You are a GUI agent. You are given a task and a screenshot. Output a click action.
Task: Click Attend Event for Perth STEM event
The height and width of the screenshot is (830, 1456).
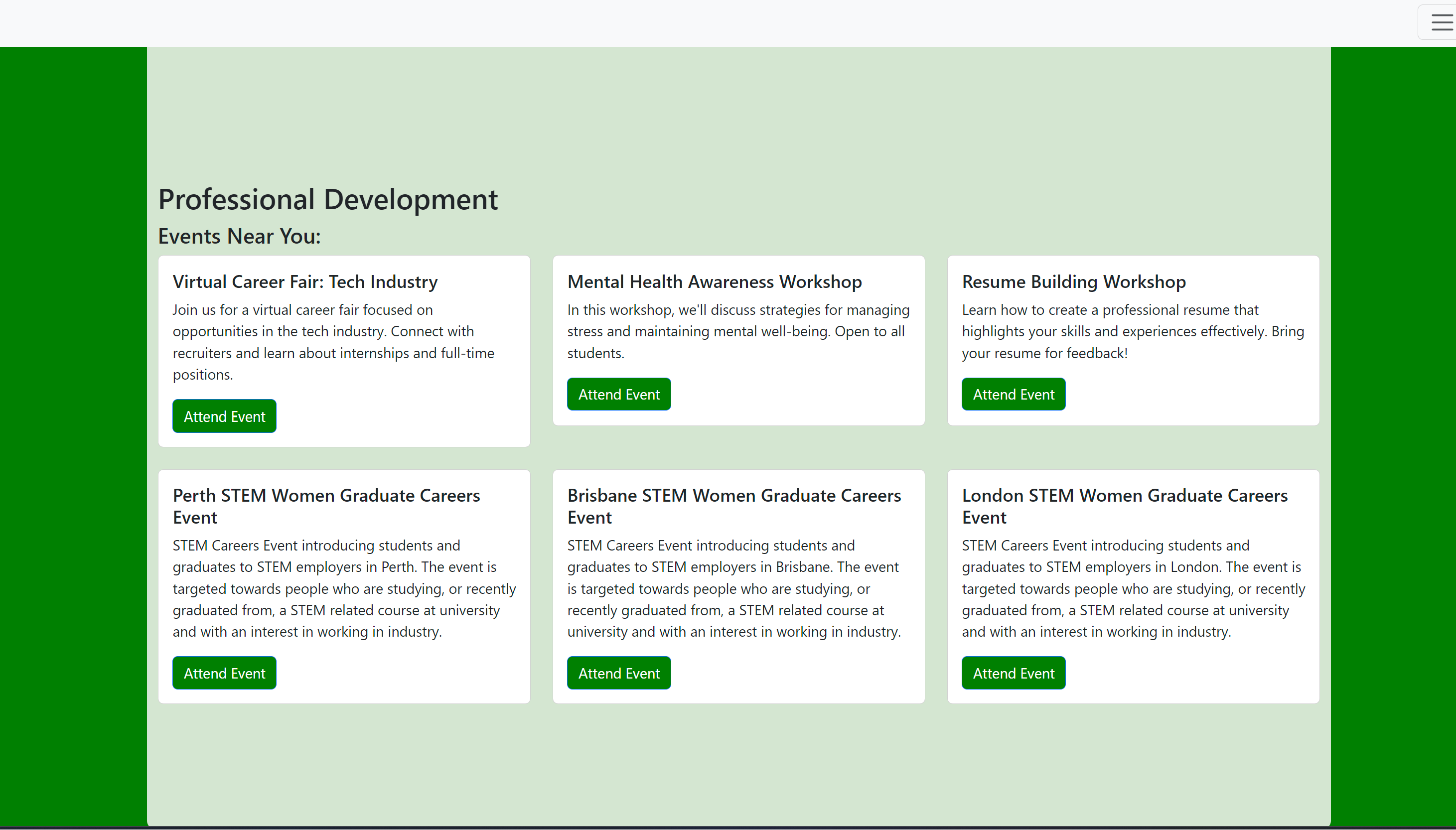click(x=224, y=673)
